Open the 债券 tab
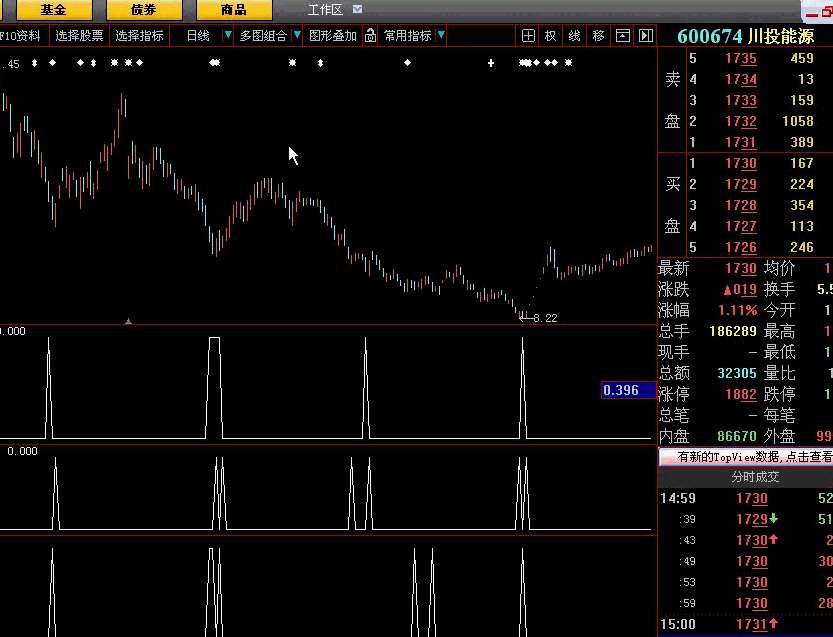Image resolution: width=833 pixels, height=637 pixels. point(144,10)
